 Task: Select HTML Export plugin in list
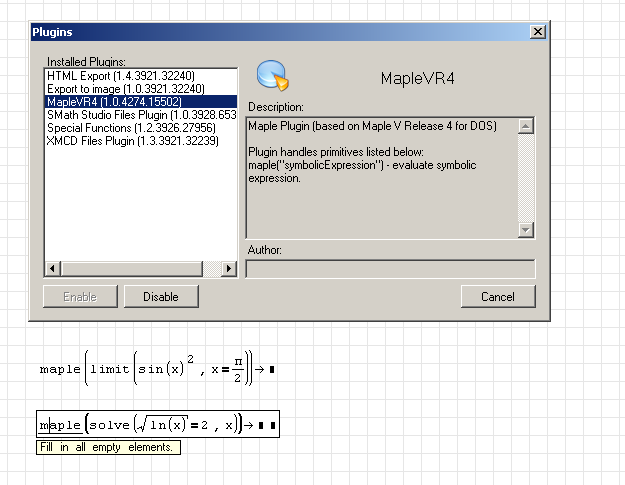(120, 76)
